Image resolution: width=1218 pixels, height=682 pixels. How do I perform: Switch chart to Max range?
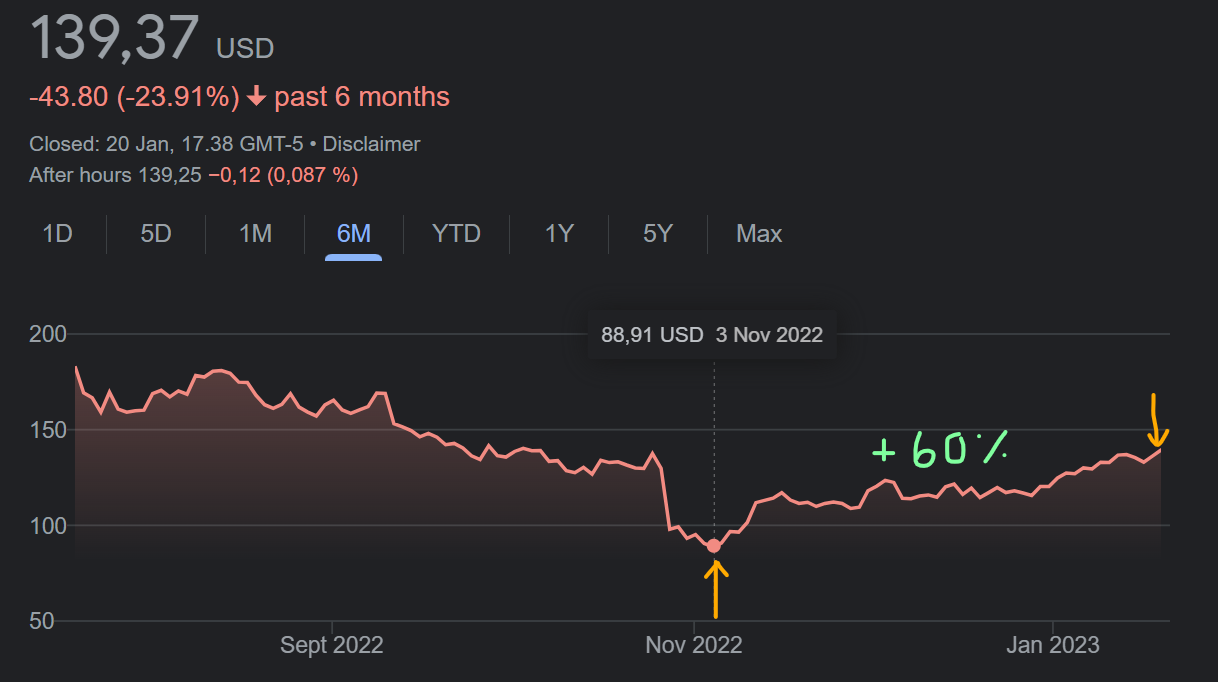pos(759,234)
